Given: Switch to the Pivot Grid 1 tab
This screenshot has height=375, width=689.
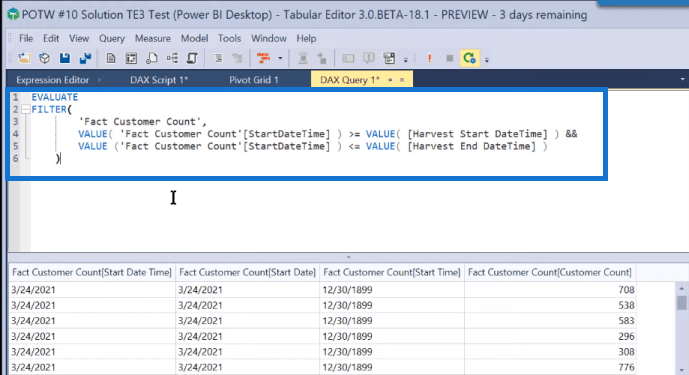Looking at the screenshot, I should [254, 80].
